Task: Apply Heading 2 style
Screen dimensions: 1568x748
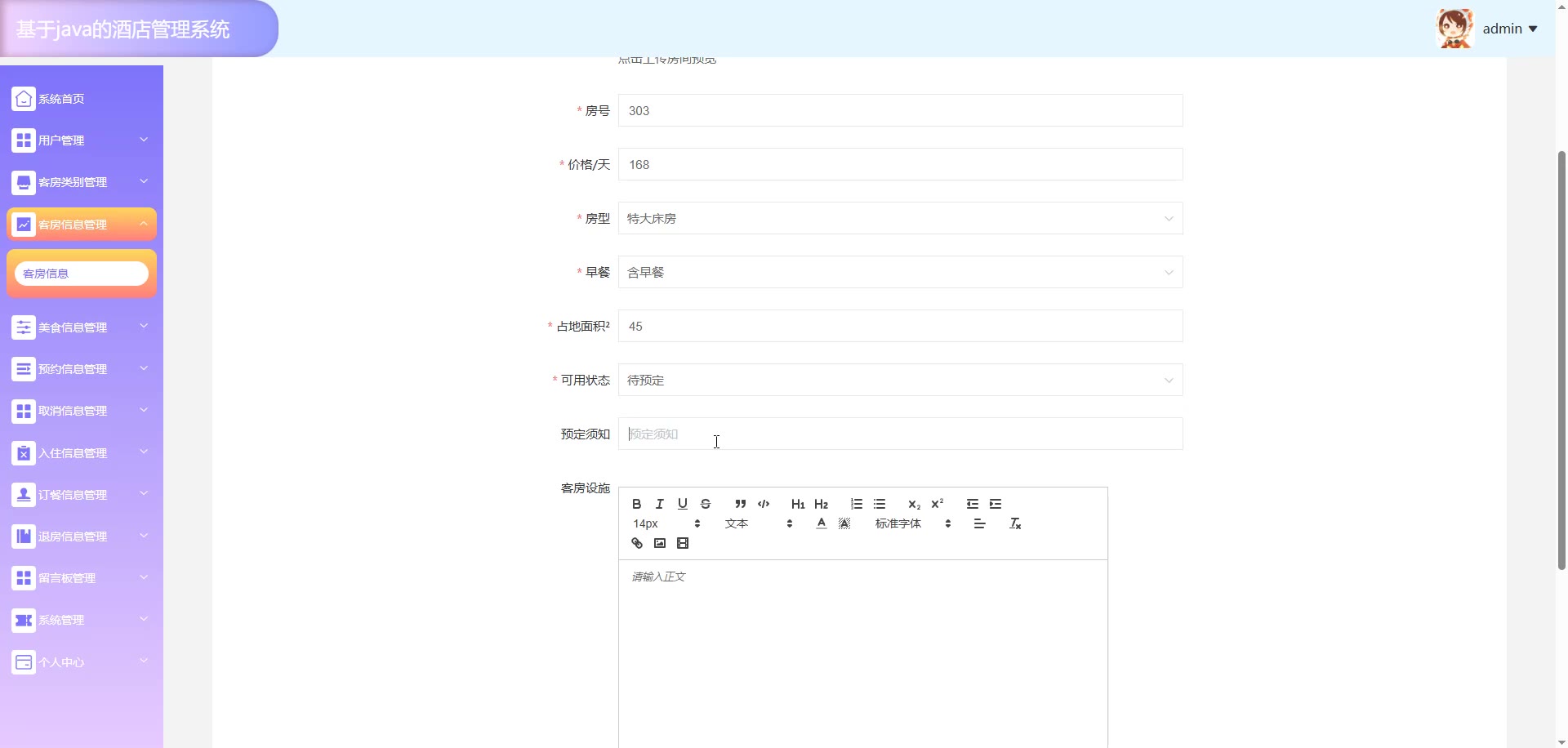Action: [821, 504]
